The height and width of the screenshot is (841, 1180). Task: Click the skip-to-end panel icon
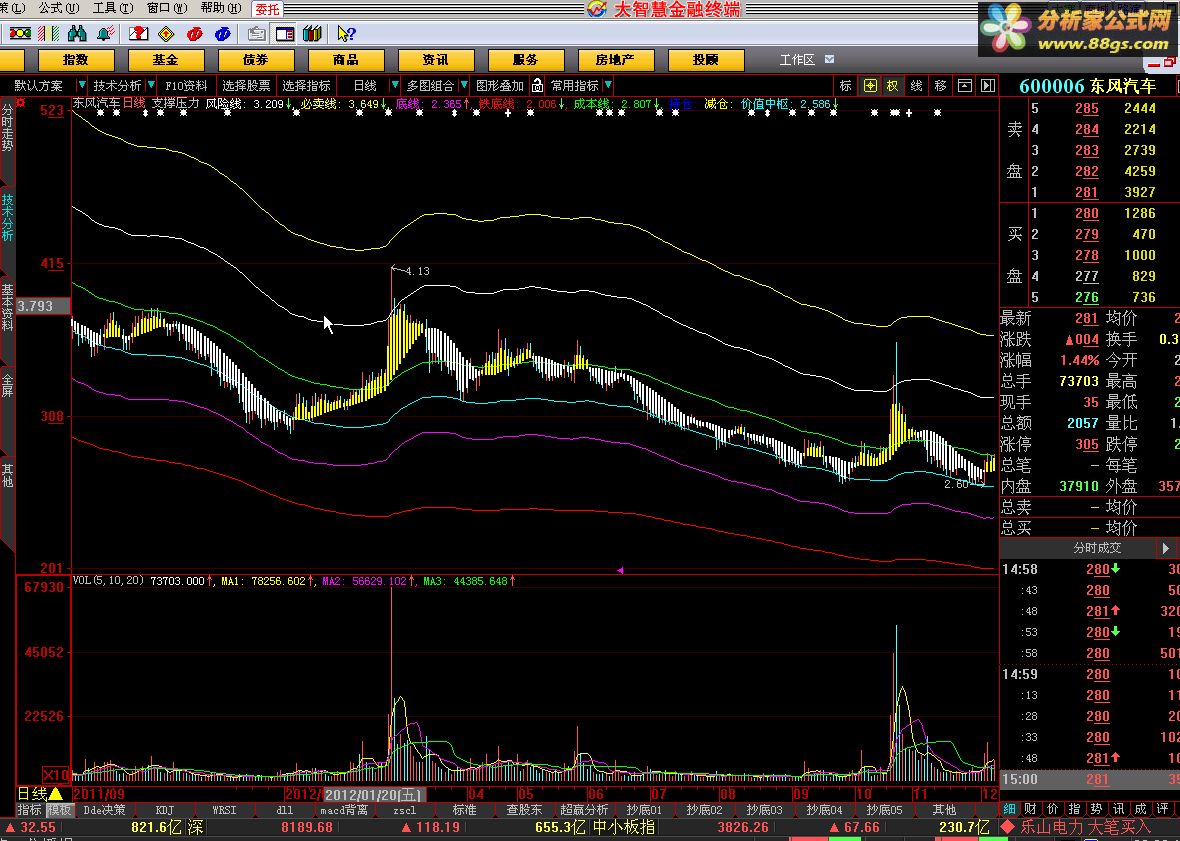click(988, 86)
